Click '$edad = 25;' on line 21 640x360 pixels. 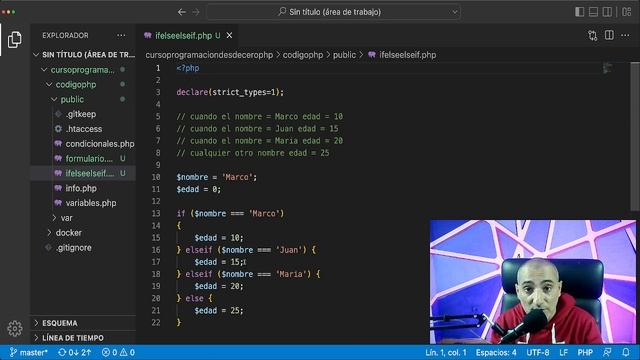pos(219,311)
